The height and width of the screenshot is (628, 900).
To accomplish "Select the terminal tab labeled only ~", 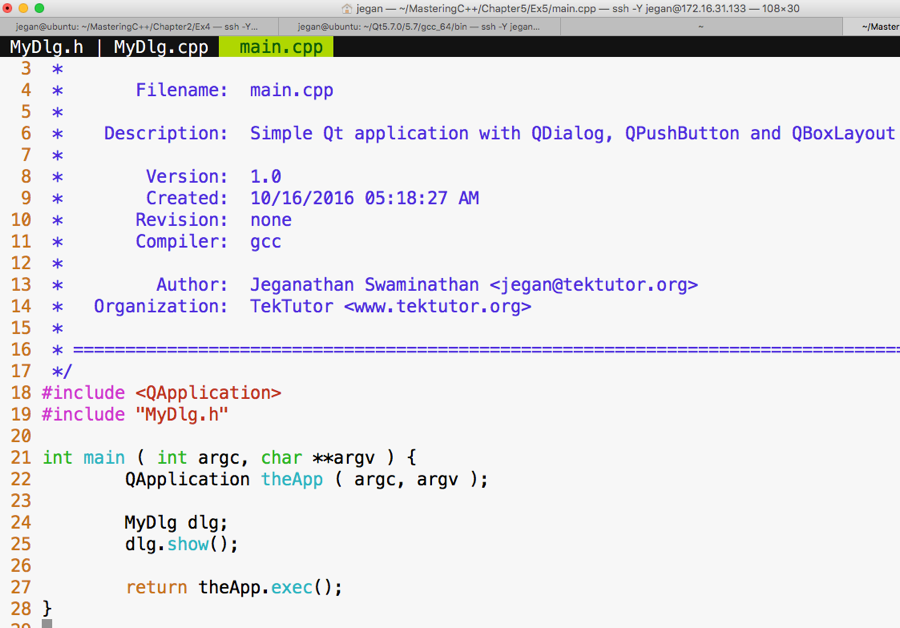I will [699, 27].
